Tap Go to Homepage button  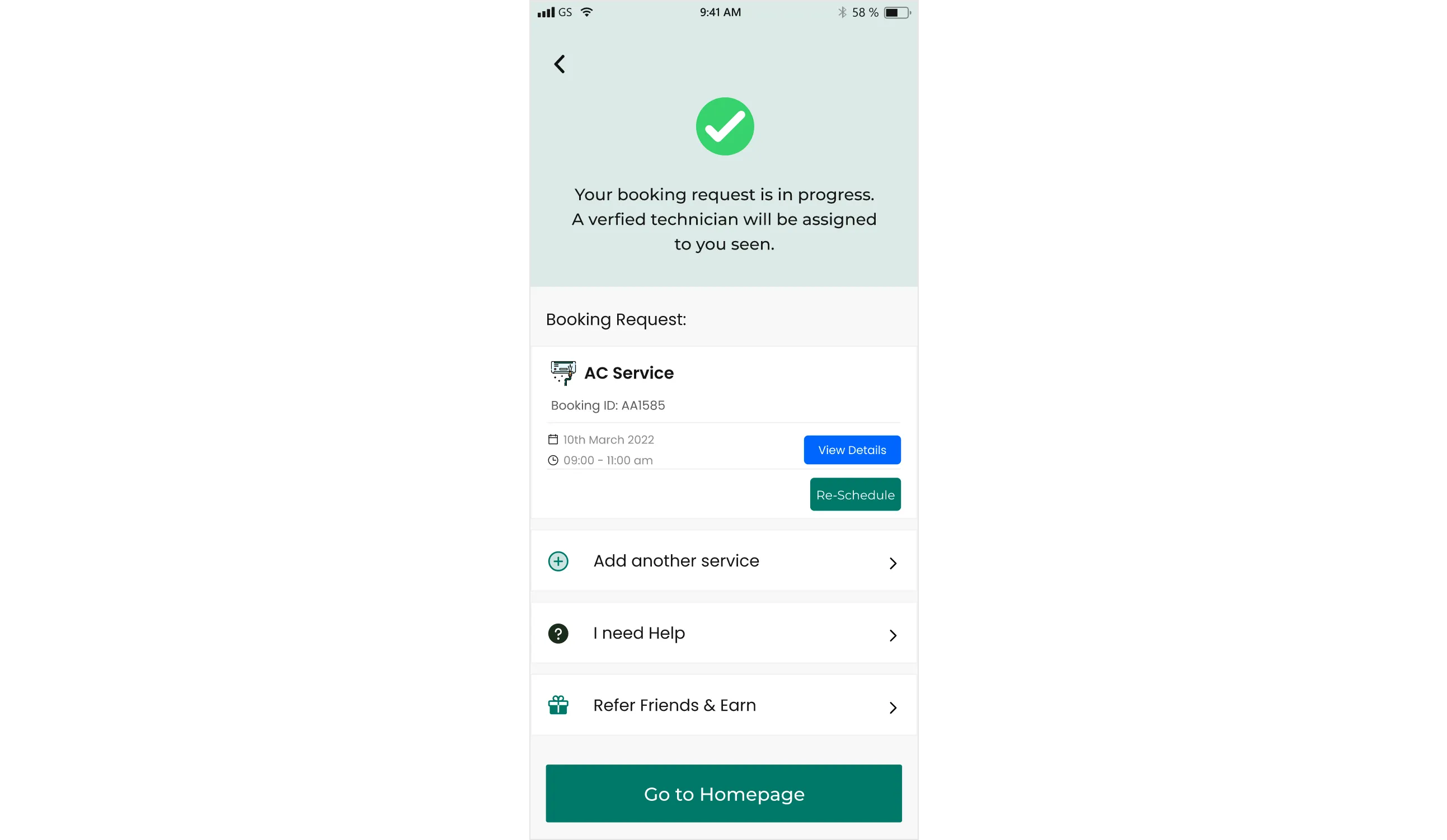tap(724, 794)
